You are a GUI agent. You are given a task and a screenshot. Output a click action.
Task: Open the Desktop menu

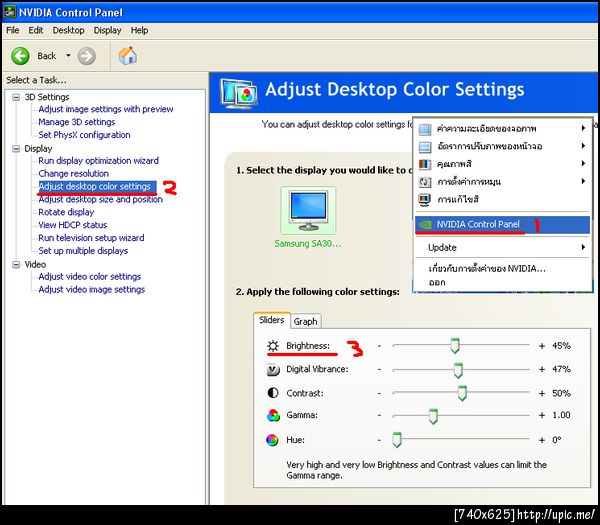click(x=68, y=30)
